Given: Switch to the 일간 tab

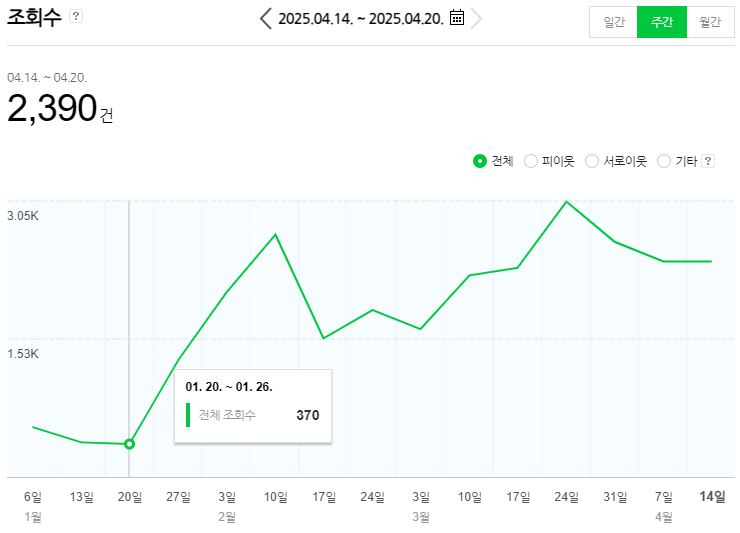Looking at the screenshot, I should [613, 22].
